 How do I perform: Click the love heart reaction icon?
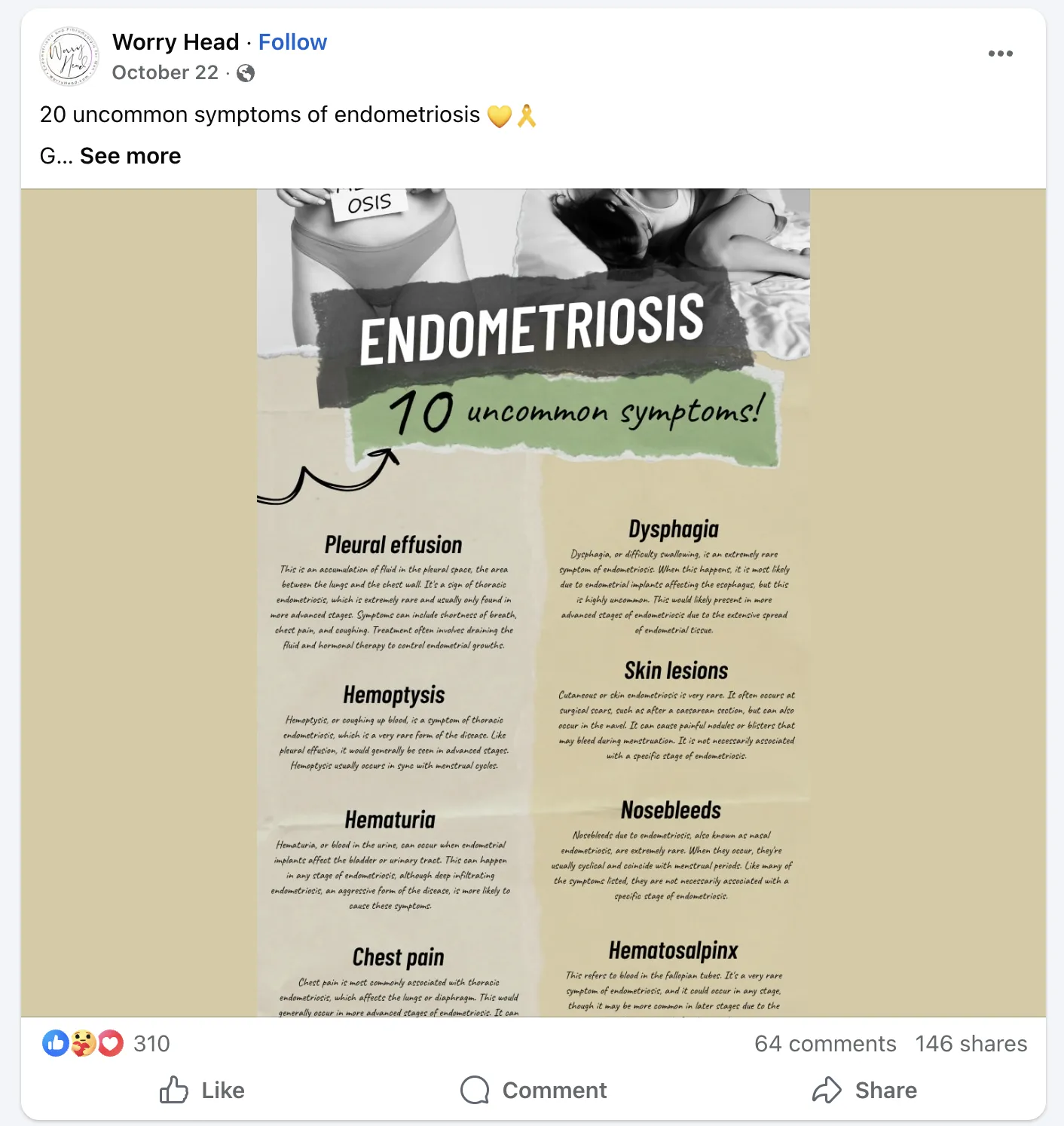click(109, 1044)
